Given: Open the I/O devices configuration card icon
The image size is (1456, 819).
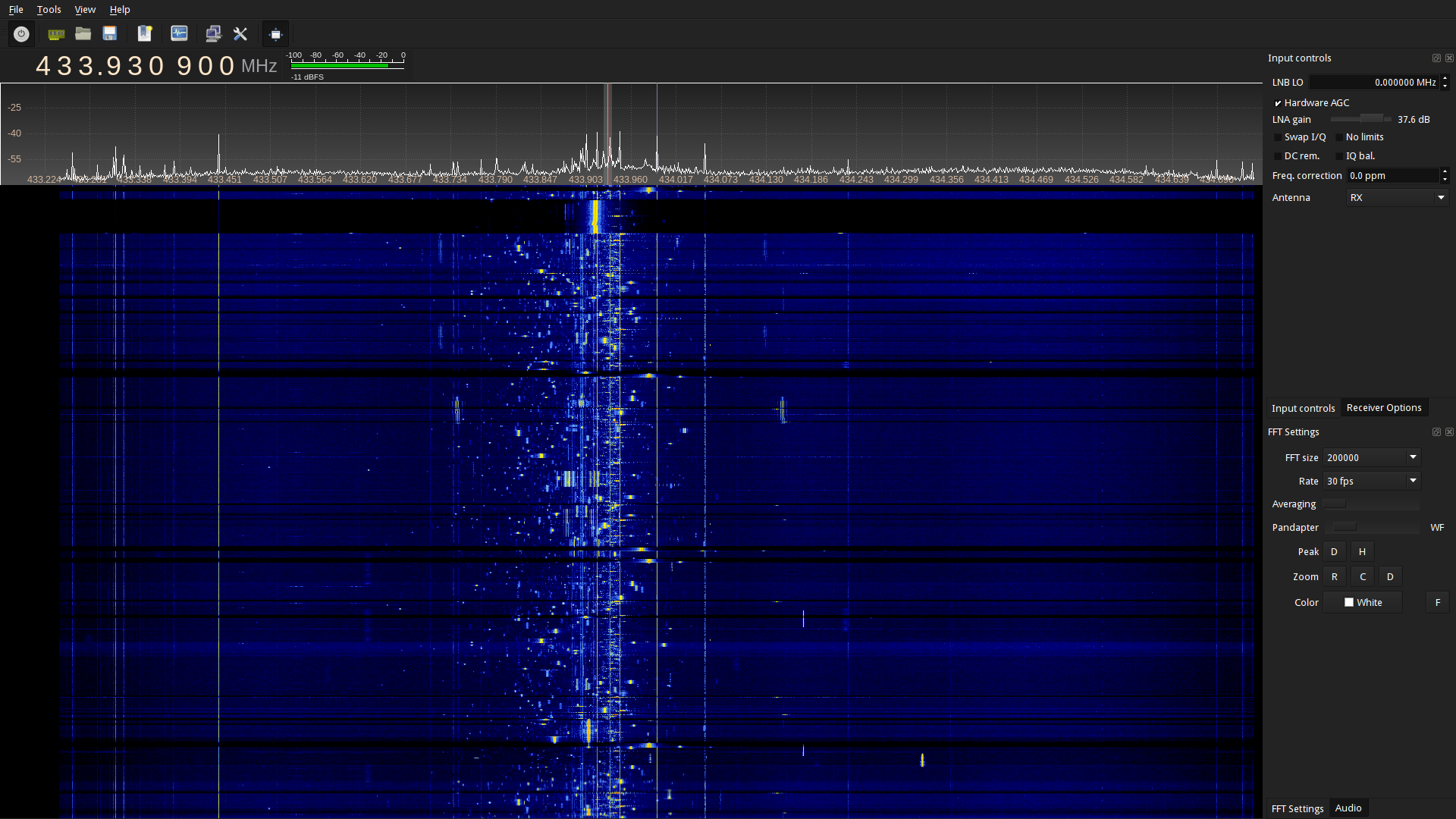Looking at the screenshot, I should coord(56,34).
